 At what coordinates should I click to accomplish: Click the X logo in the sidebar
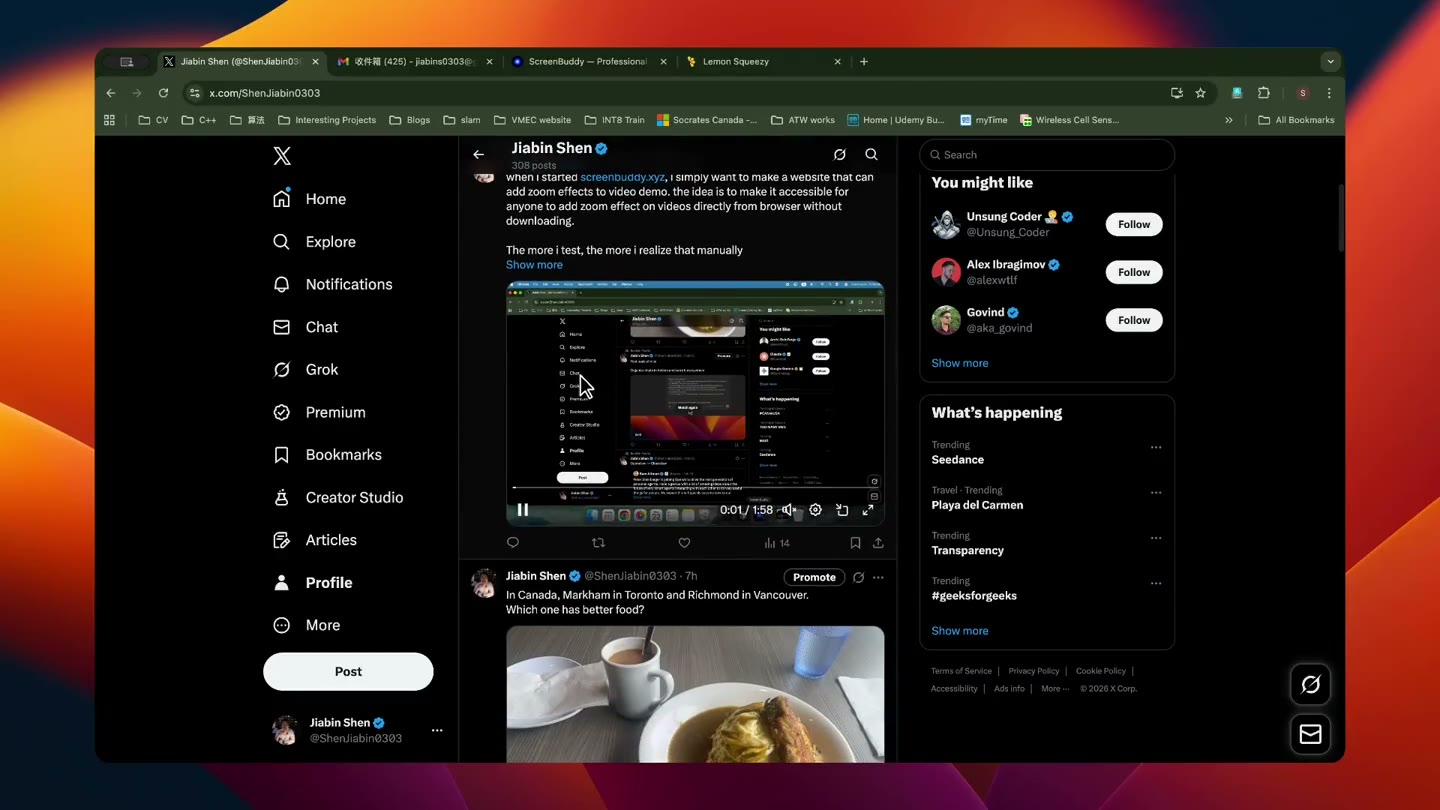282,156
